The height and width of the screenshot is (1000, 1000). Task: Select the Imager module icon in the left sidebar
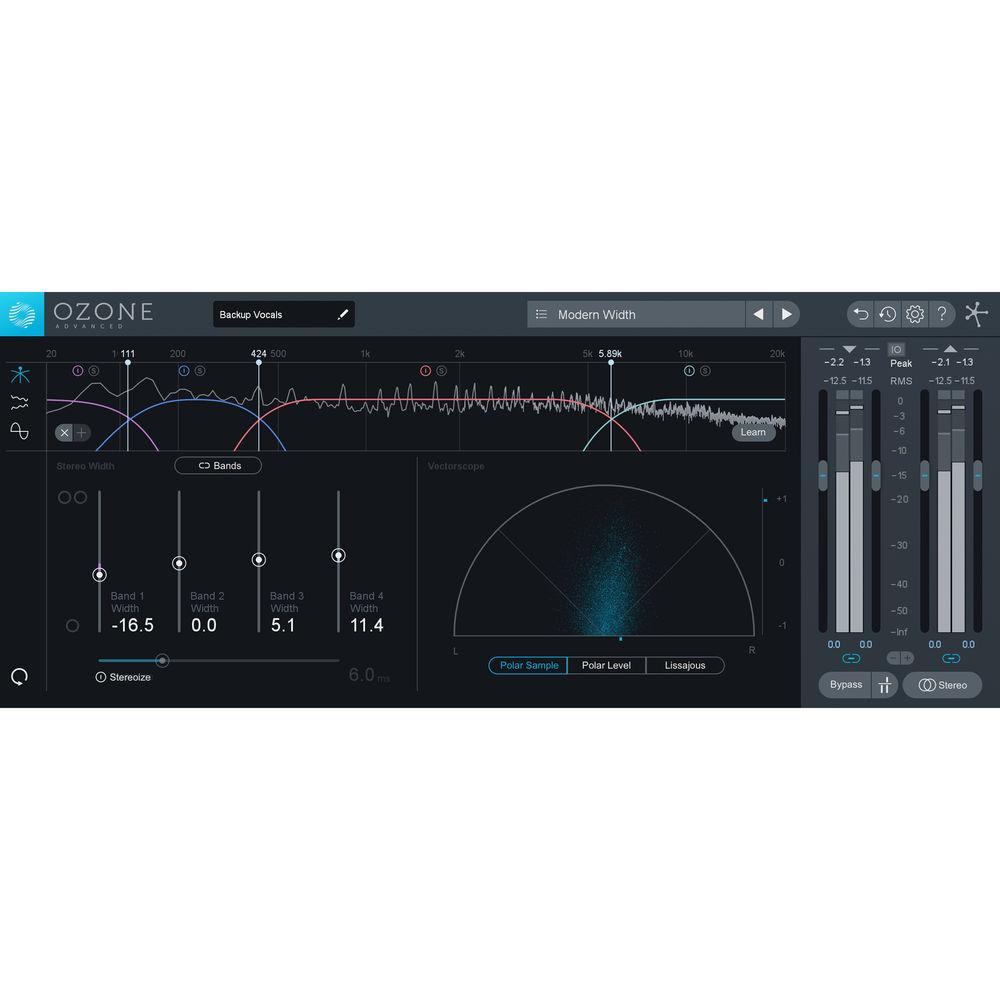click(x=21, y=375)
